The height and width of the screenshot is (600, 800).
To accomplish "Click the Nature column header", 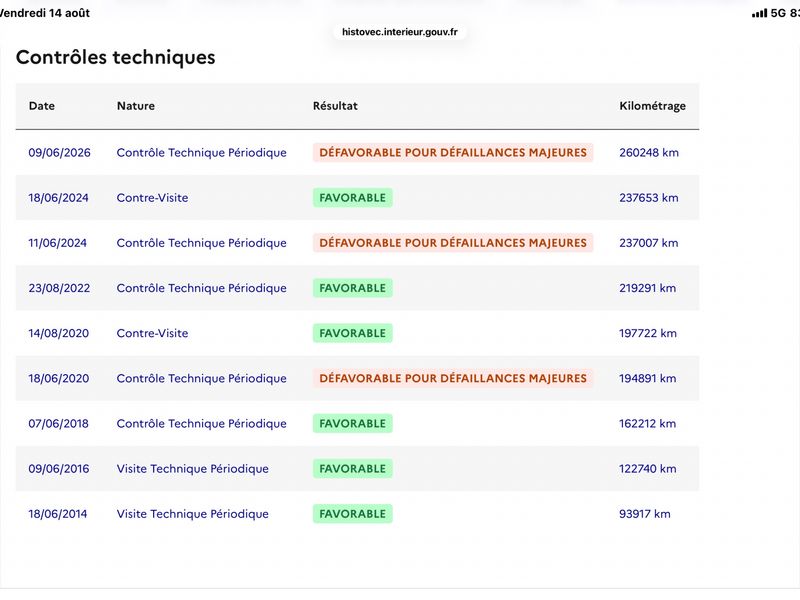I will point(136,106).
